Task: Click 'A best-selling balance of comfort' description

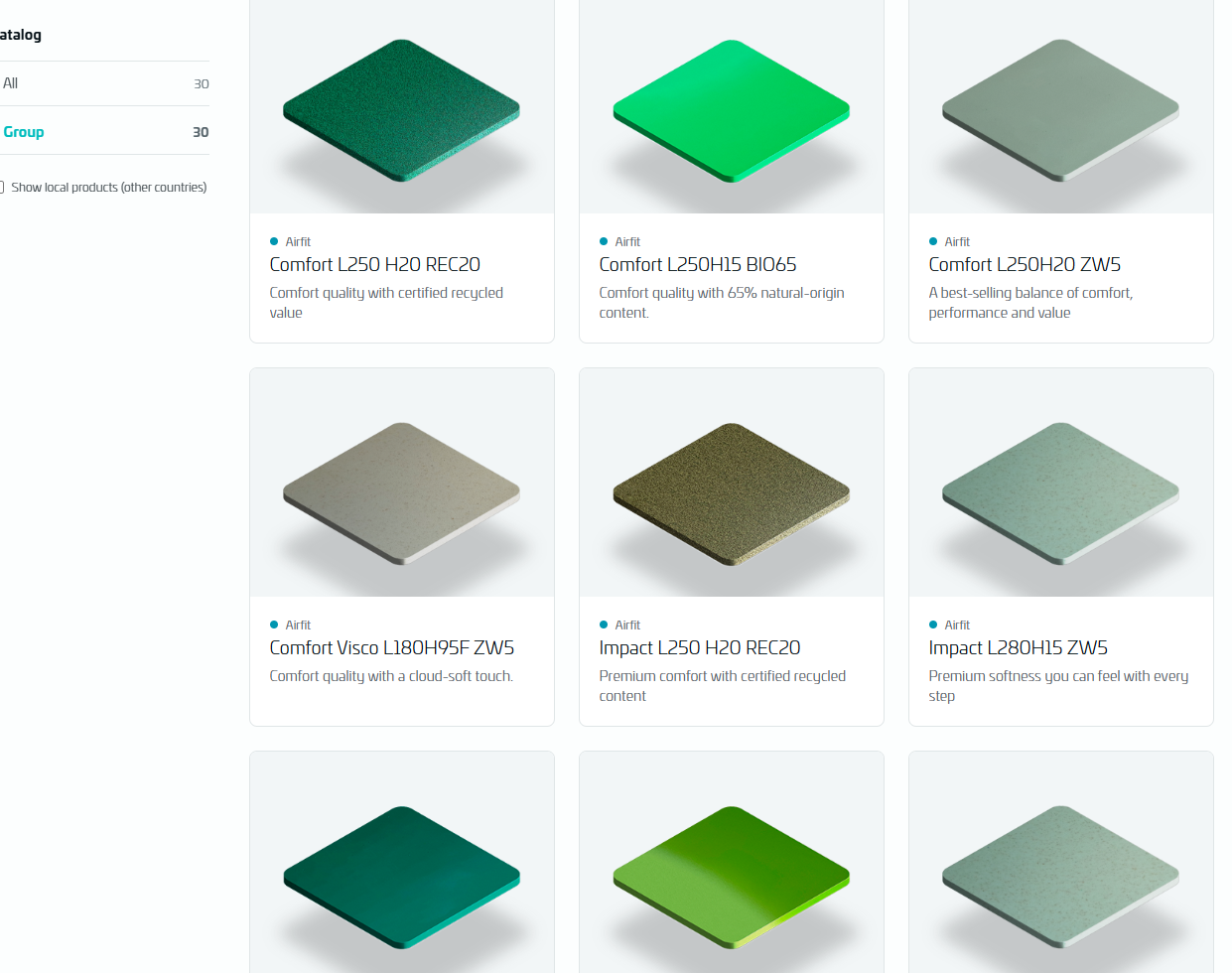Action: point(1030,303)
